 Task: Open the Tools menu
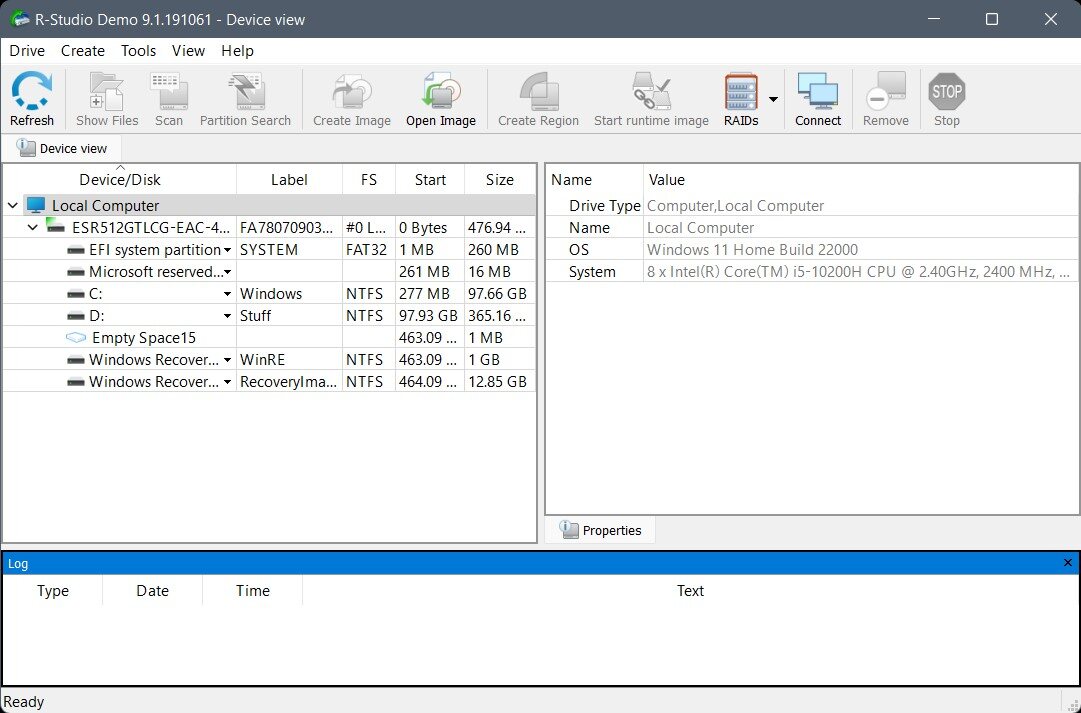click(x=139, y=50)
